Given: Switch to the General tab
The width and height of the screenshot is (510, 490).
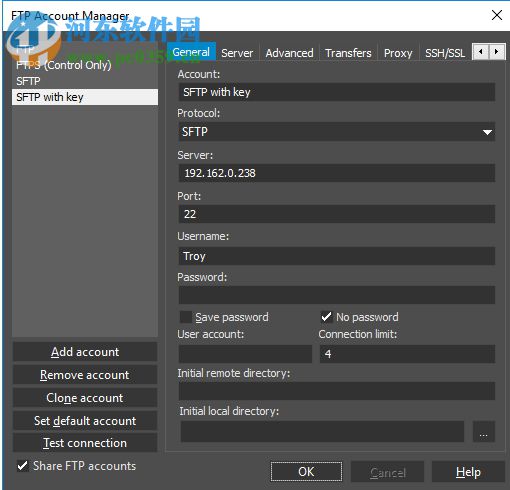Looking at the screenshot, I should [x=191, y=52].
